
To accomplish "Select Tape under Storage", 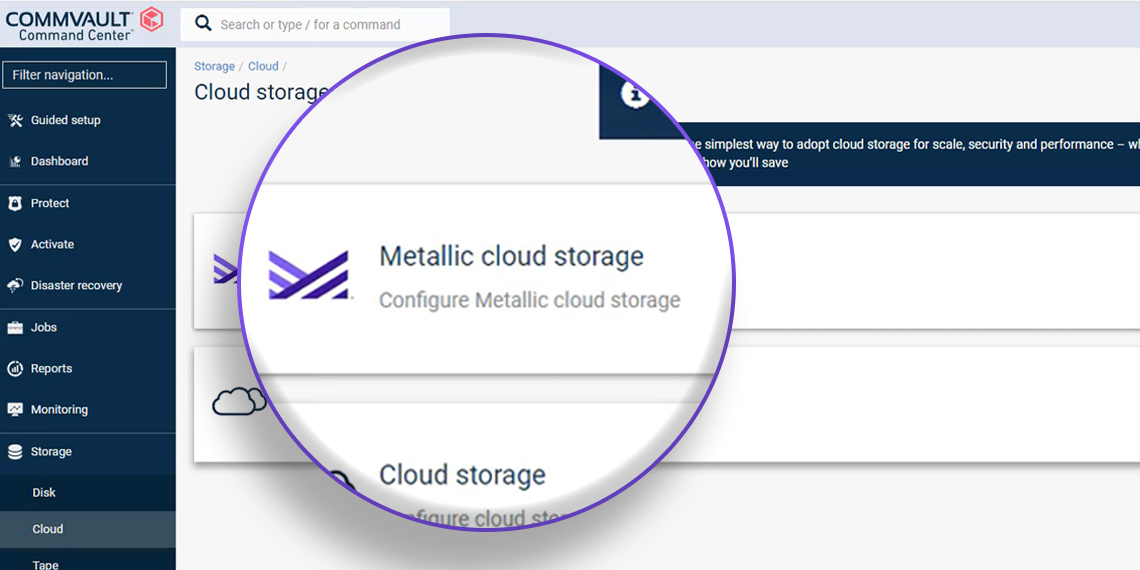I will (x=45, y=564).
